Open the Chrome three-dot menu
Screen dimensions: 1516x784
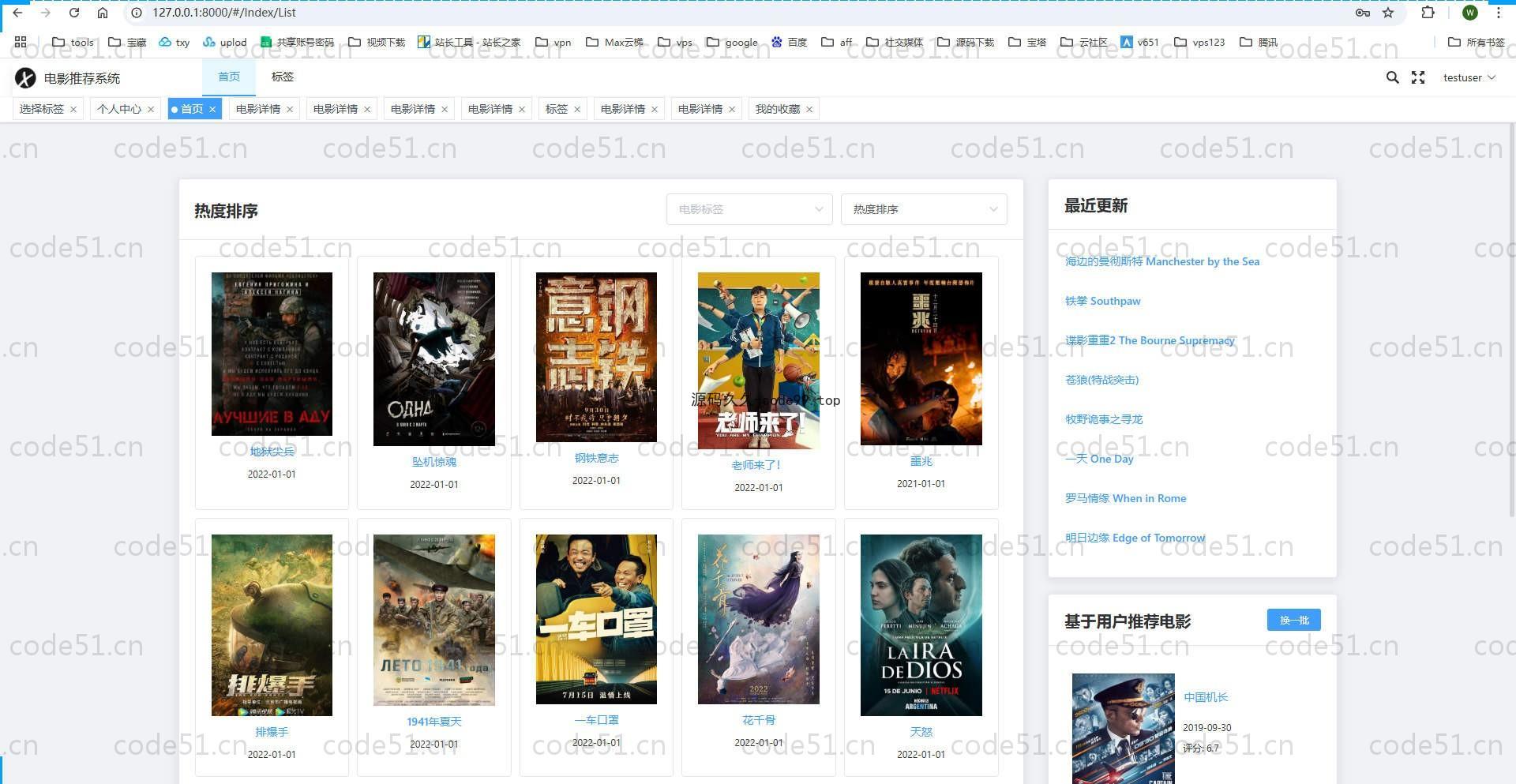(1498, 13)
